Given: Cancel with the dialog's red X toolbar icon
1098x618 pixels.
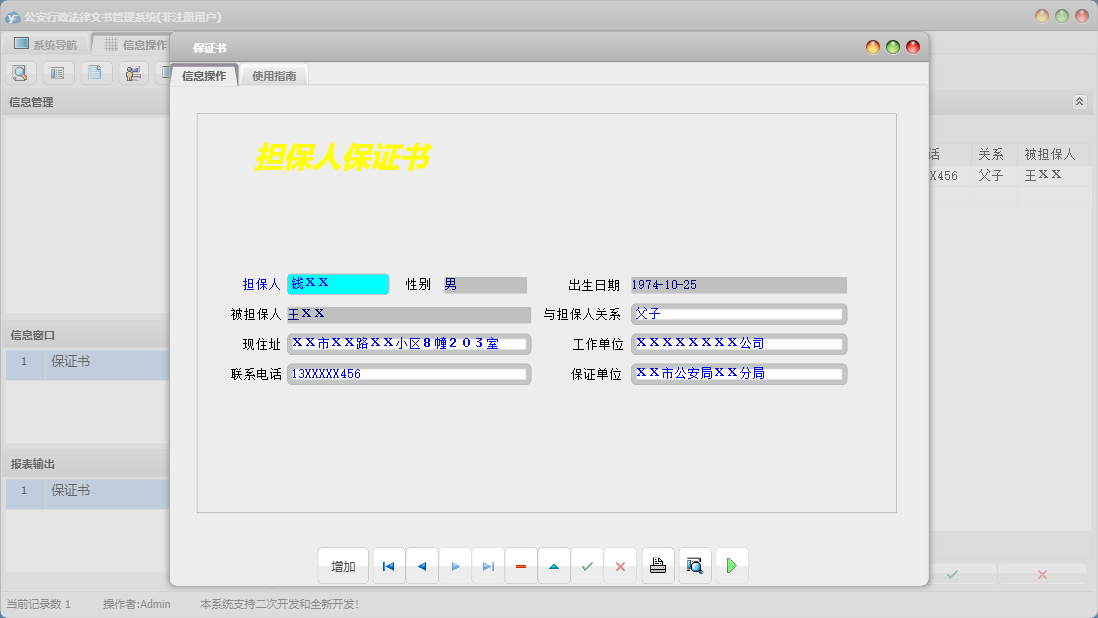Looking at the screenshot, I should [620, 566].
